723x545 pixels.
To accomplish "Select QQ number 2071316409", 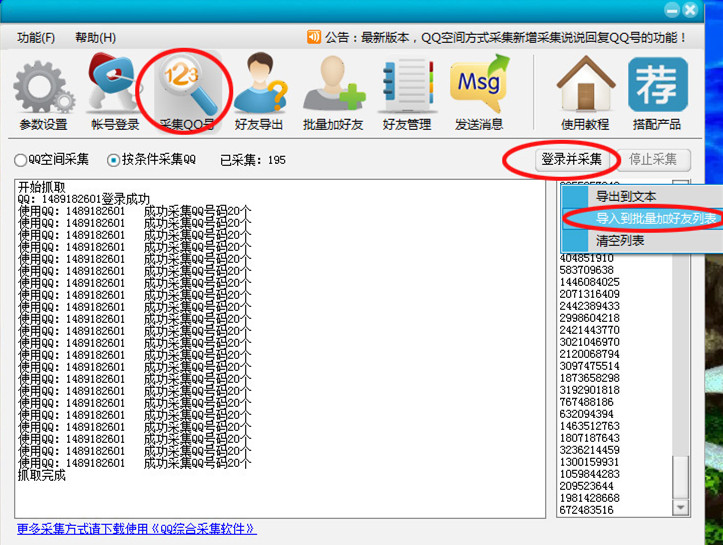I will (x=589, y=294).
